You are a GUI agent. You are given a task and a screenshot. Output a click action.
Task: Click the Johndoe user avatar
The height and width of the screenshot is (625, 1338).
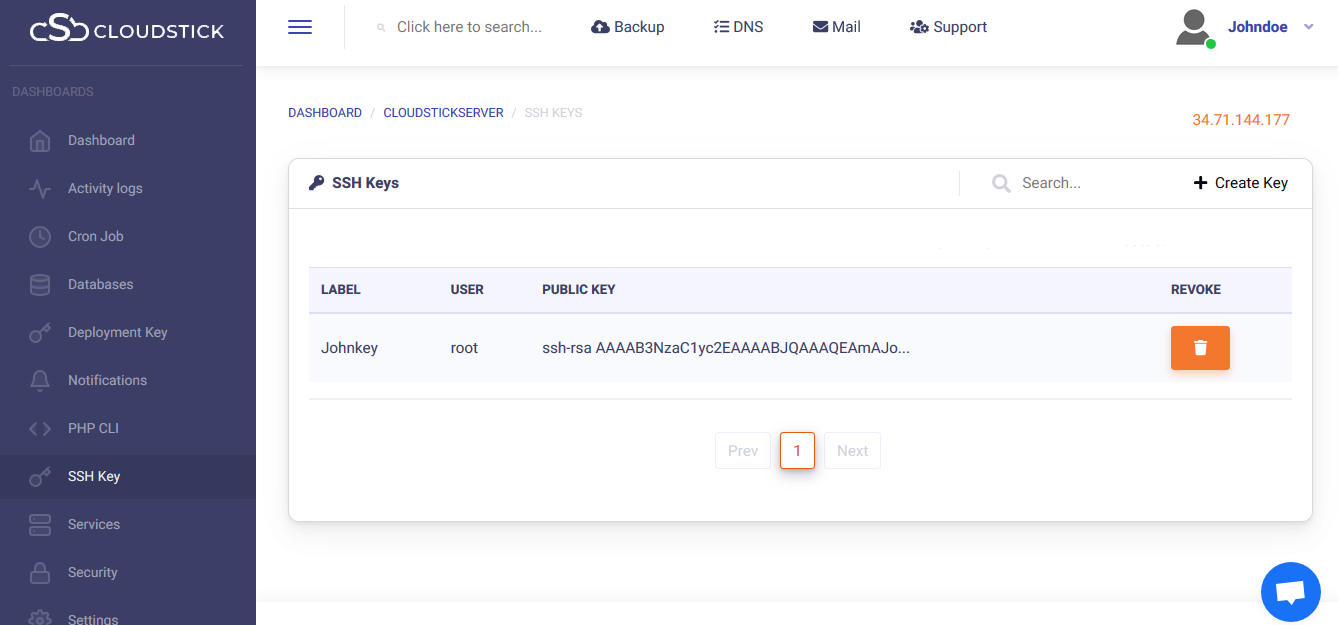pyautogui.click(x=1193, y=28)
